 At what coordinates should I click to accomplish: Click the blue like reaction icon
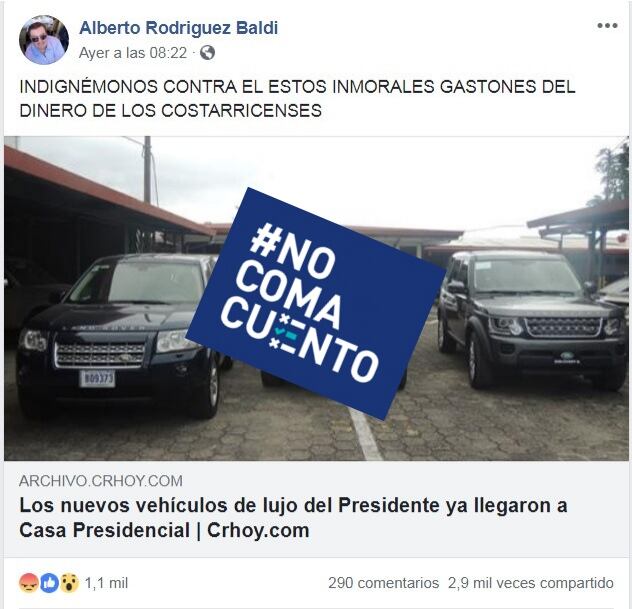click(49, 583)
